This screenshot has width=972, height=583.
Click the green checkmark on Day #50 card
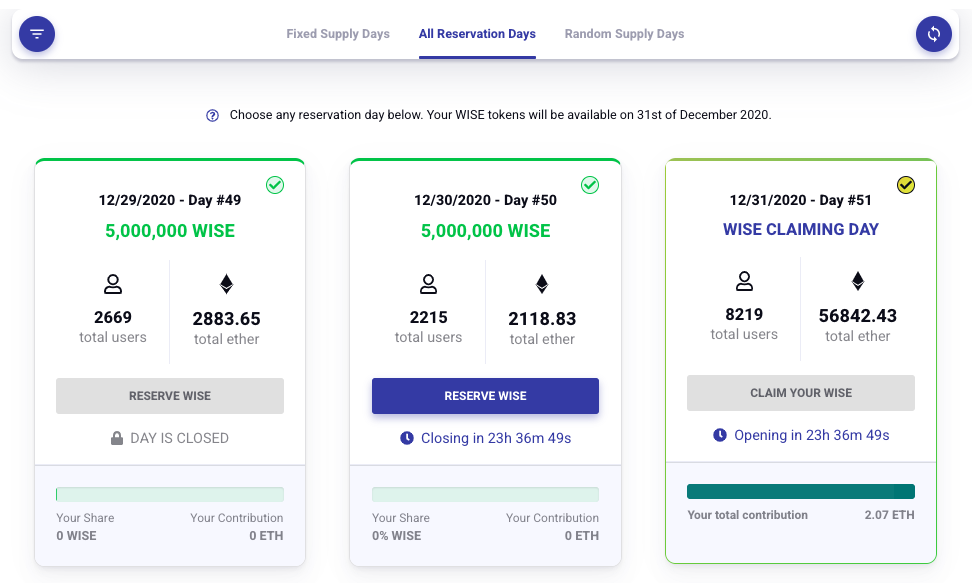click(x=590, y=185)
